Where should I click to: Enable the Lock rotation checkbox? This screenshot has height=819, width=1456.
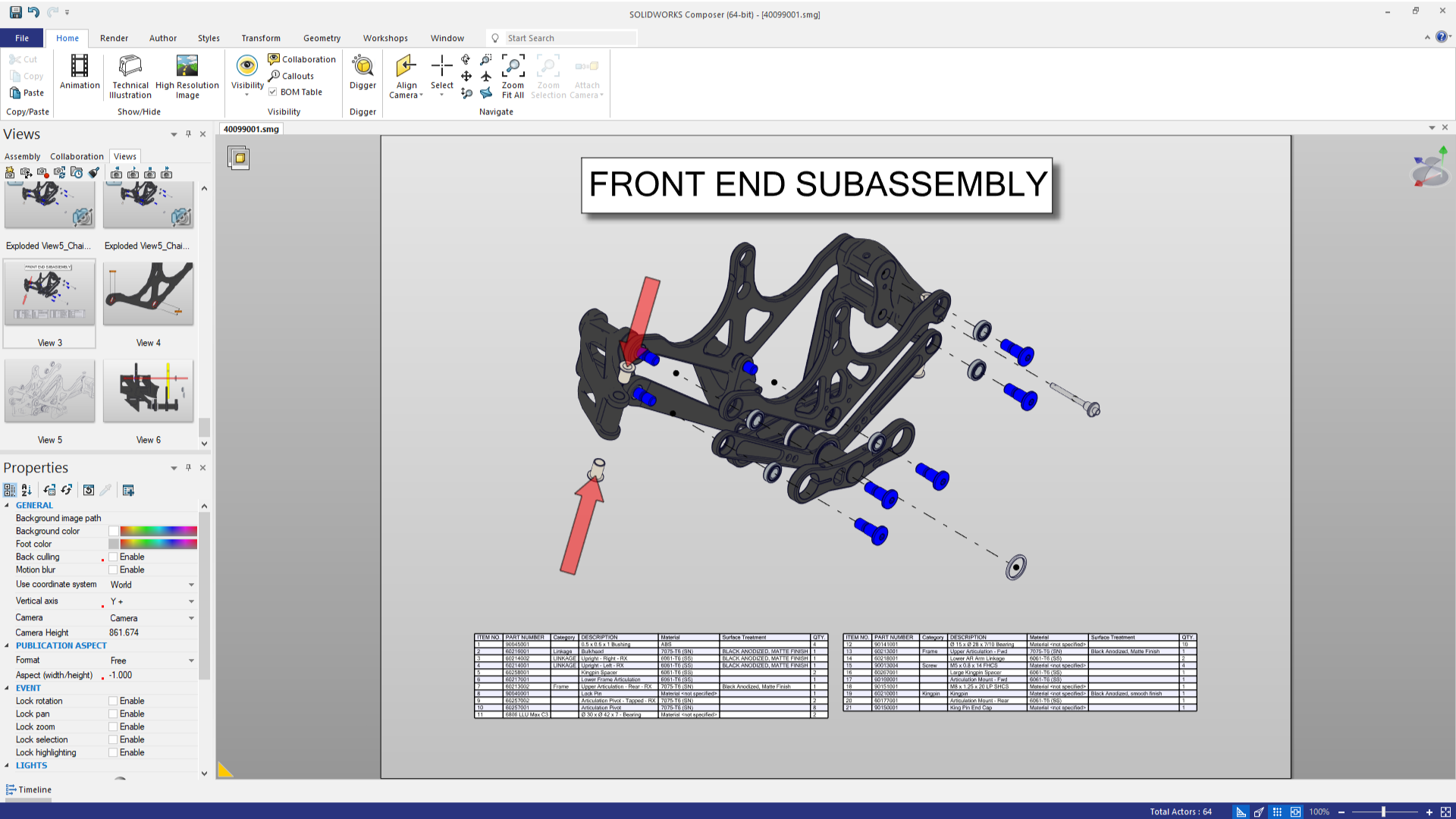(x=113, y=701)
